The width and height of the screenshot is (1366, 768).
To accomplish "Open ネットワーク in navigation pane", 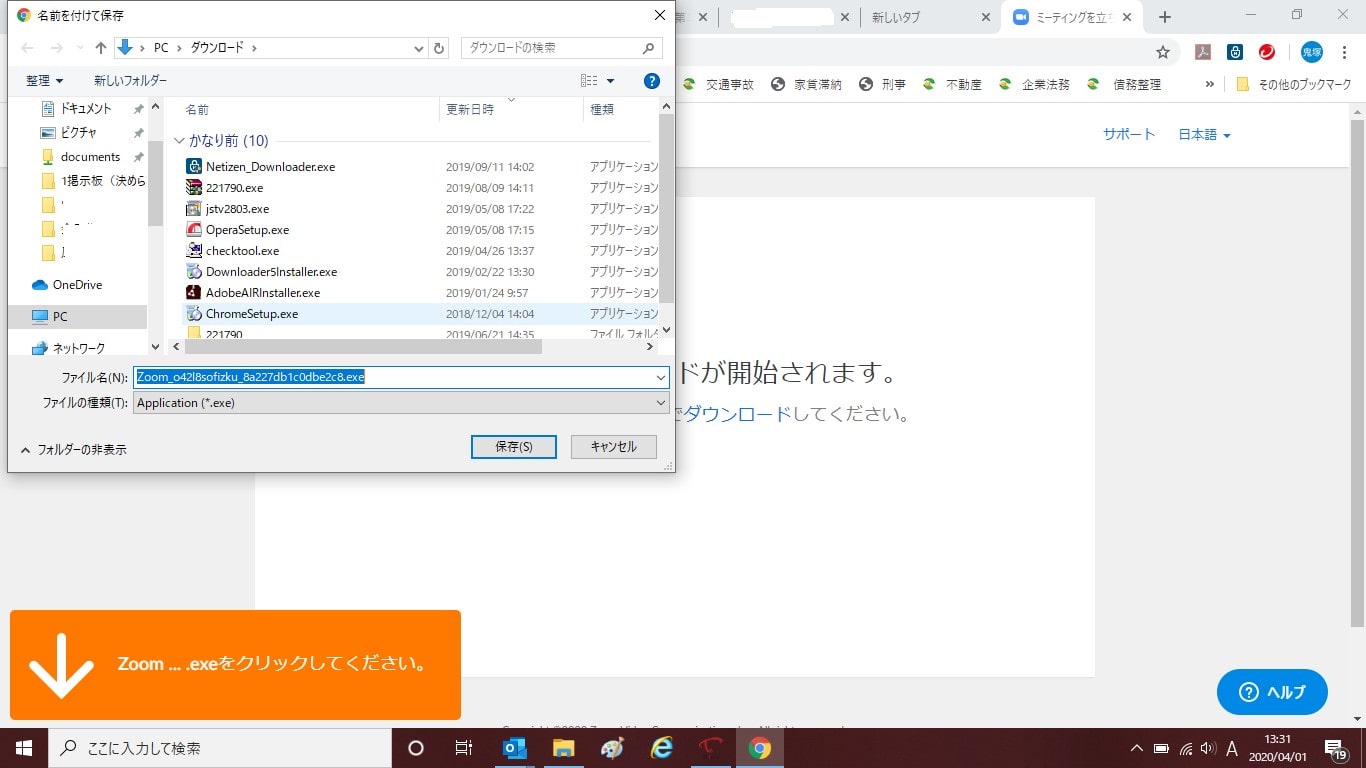I will pos(68,348).
